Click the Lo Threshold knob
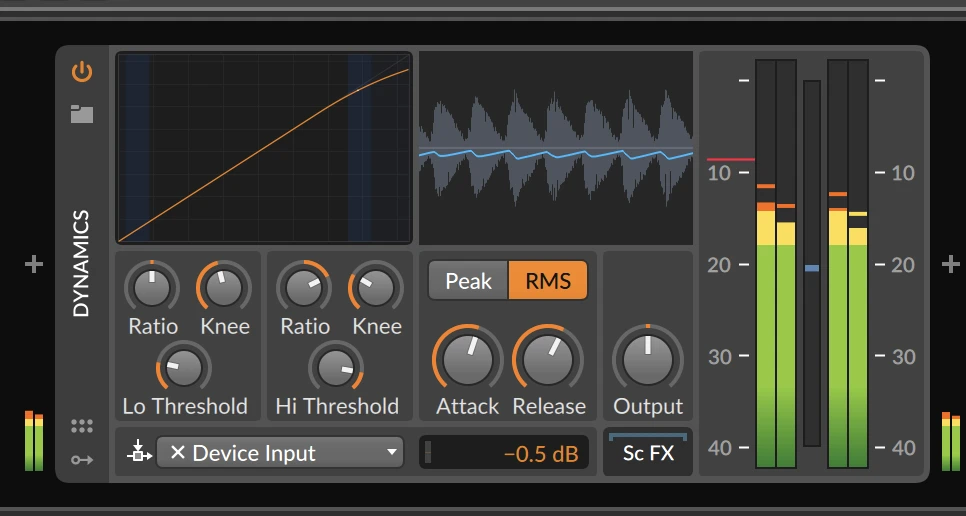 click(184, 368)
